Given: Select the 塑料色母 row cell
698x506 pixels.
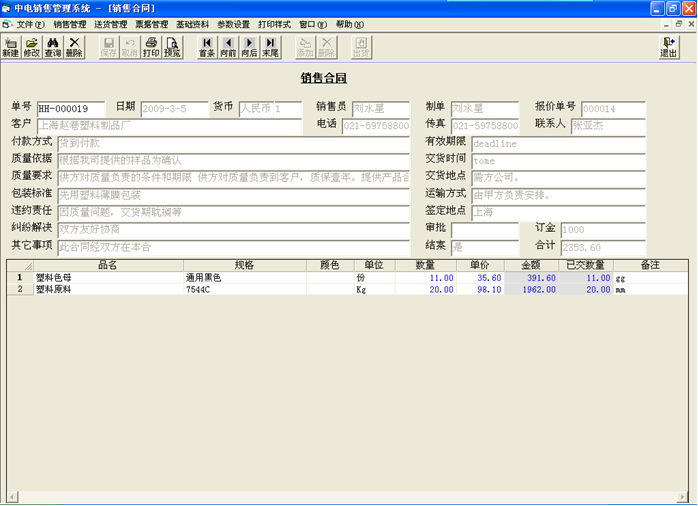Looking at the screenshot, I should (x=108, y=278).
